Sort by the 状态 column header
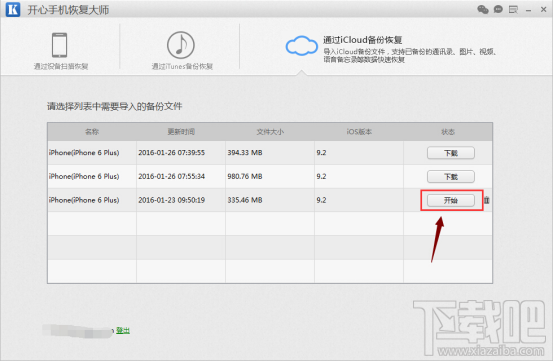The image size is (553, 361). (448, 132)
